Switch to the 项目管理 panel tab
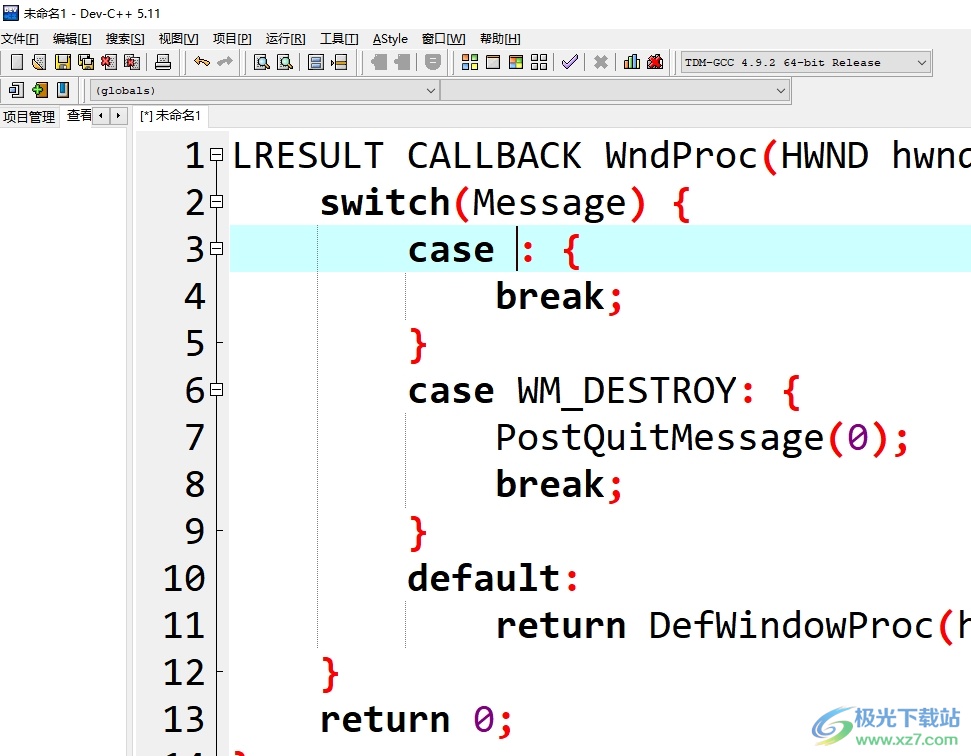Image resolution: width=971 pixels, height=756 pixels. point(29,117)
